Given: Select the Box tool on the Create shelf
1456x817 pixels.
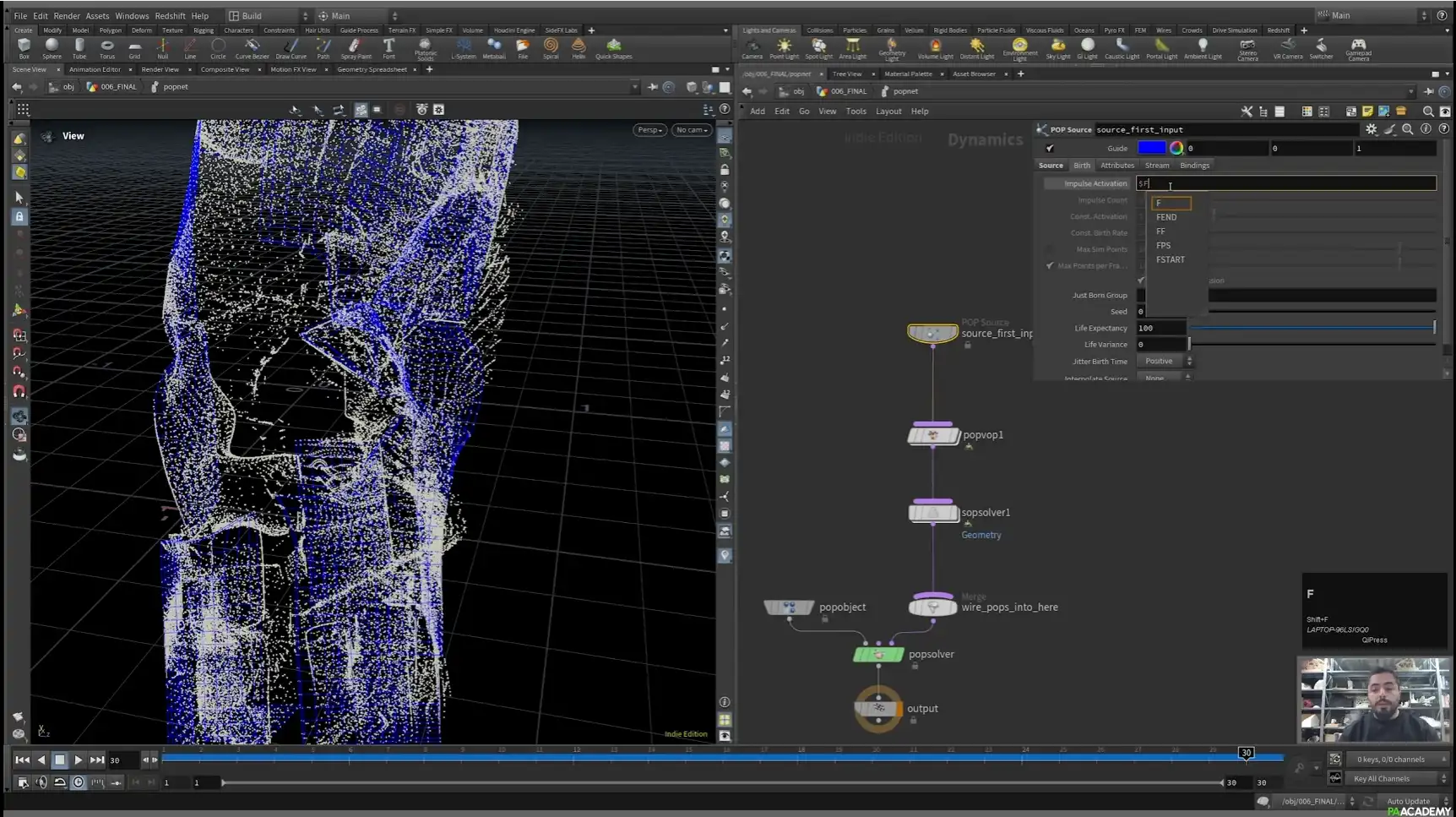Looking at the screenshot, I should point(24,48).
